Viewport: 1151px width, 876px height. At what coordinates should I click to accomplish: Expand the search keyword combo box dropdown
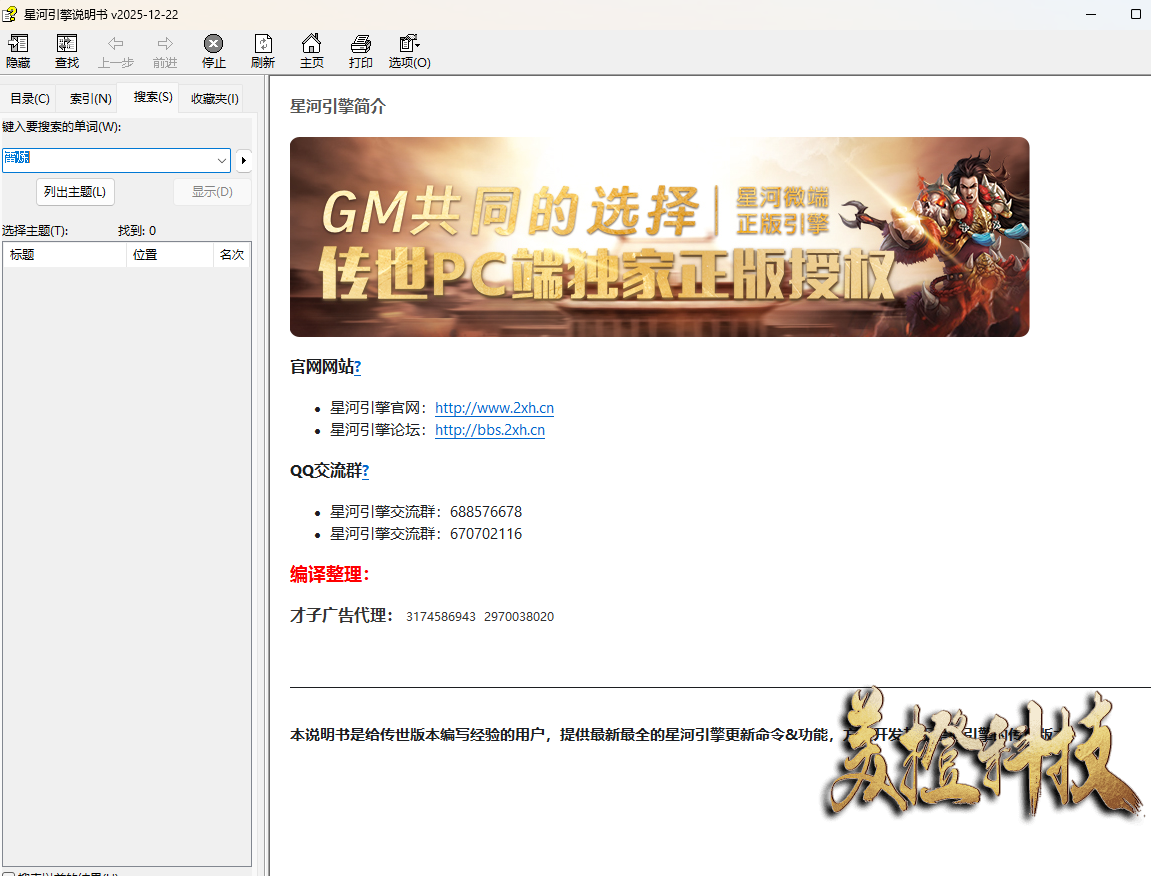(x=221, y=160)
